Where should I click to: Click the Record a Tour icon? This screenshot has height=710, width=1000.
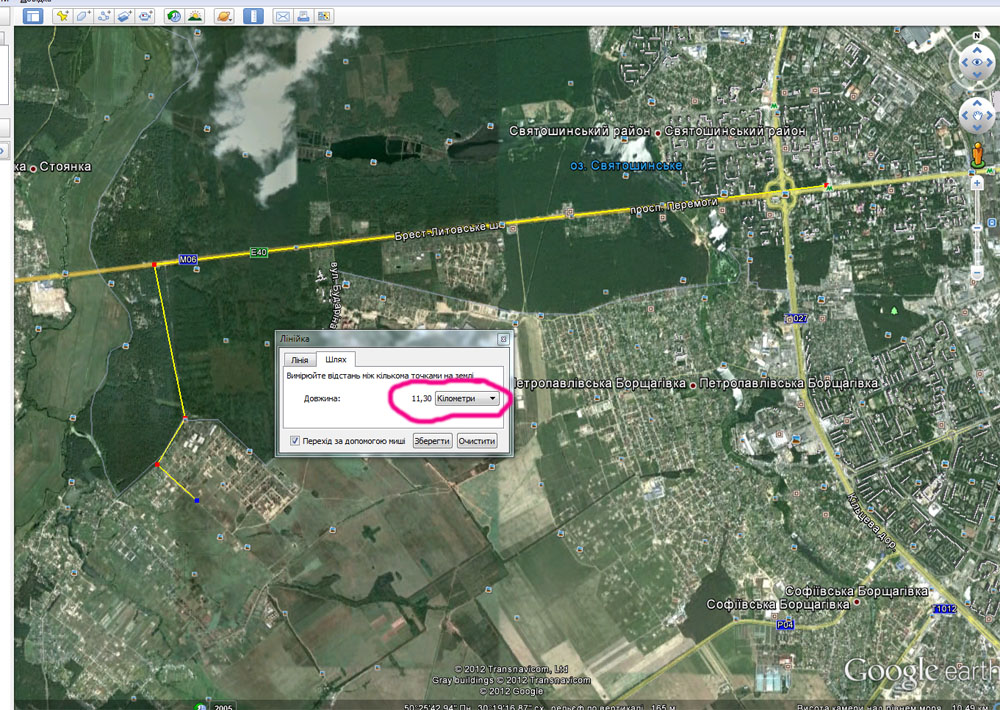click(145, 16)
